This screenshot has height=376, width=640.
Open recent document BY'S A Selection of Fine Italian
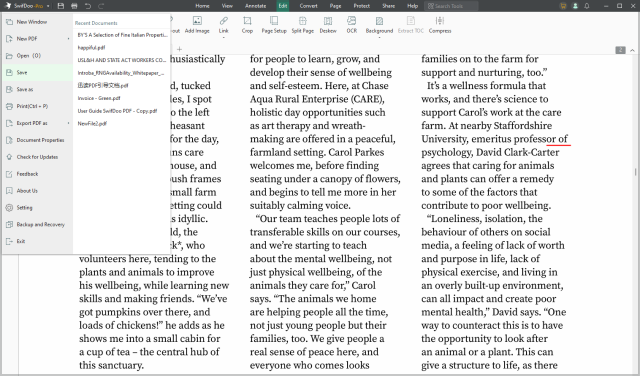pyautogui.click(x=122, y=35)
